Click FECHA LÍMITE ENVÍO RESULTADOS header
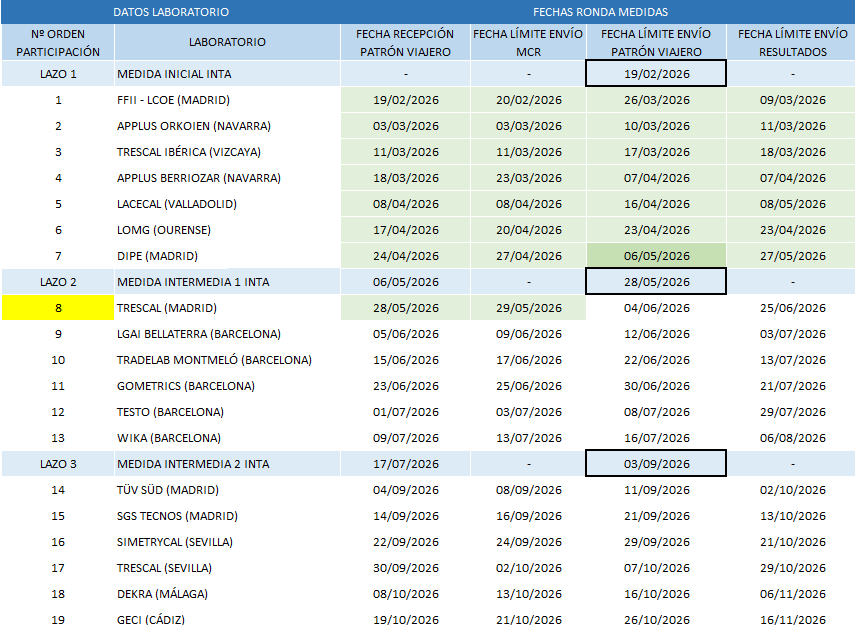 click(792, 43)
